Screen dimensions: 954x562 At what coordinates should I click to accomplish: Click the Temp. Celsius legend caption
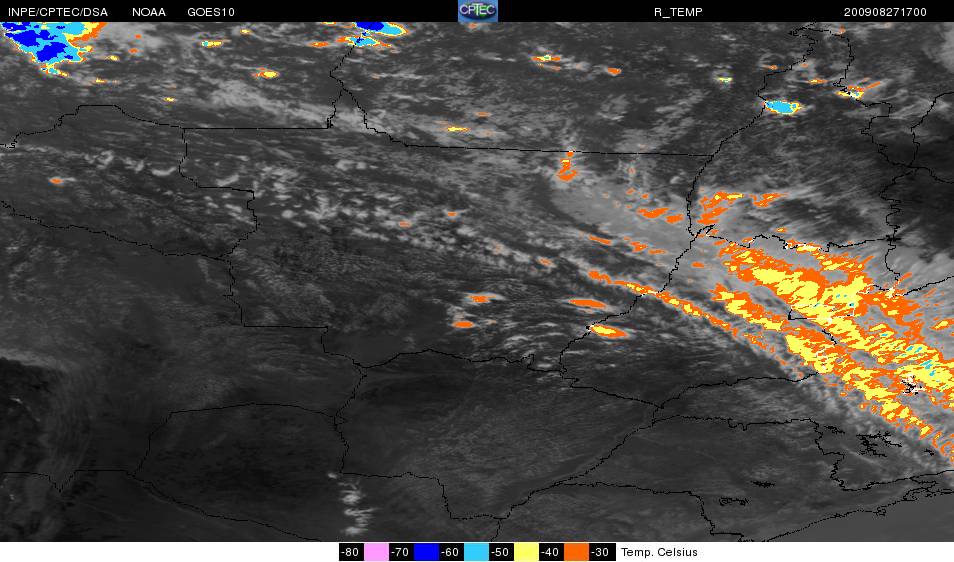(659, 552)
